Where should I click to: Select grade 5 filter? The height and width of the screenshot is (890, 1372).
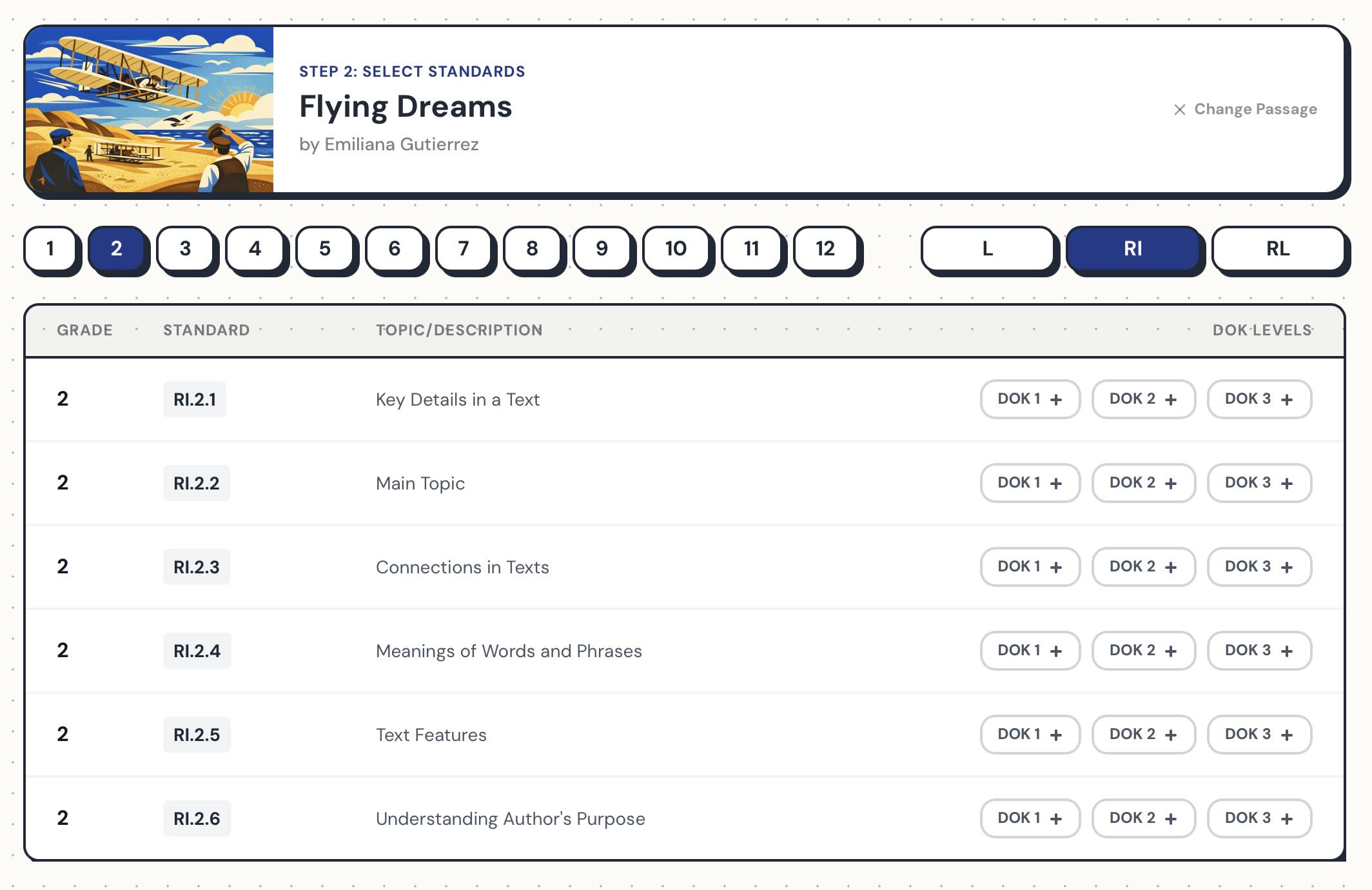[x=324, y=249]
